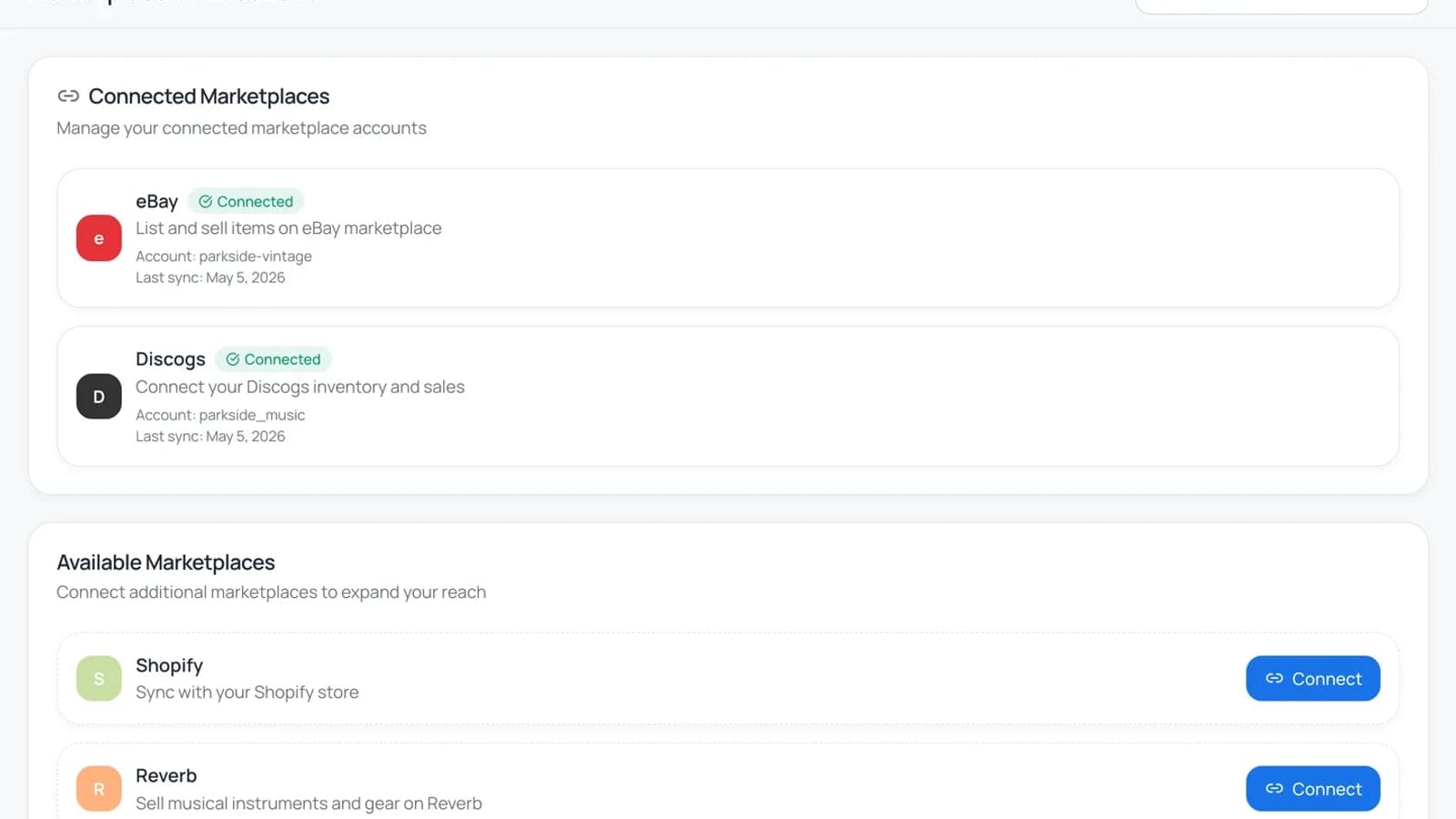Click 'Sync with your Shopify store' text
This screenshot has width=1456, height=819.
[248, 693]
